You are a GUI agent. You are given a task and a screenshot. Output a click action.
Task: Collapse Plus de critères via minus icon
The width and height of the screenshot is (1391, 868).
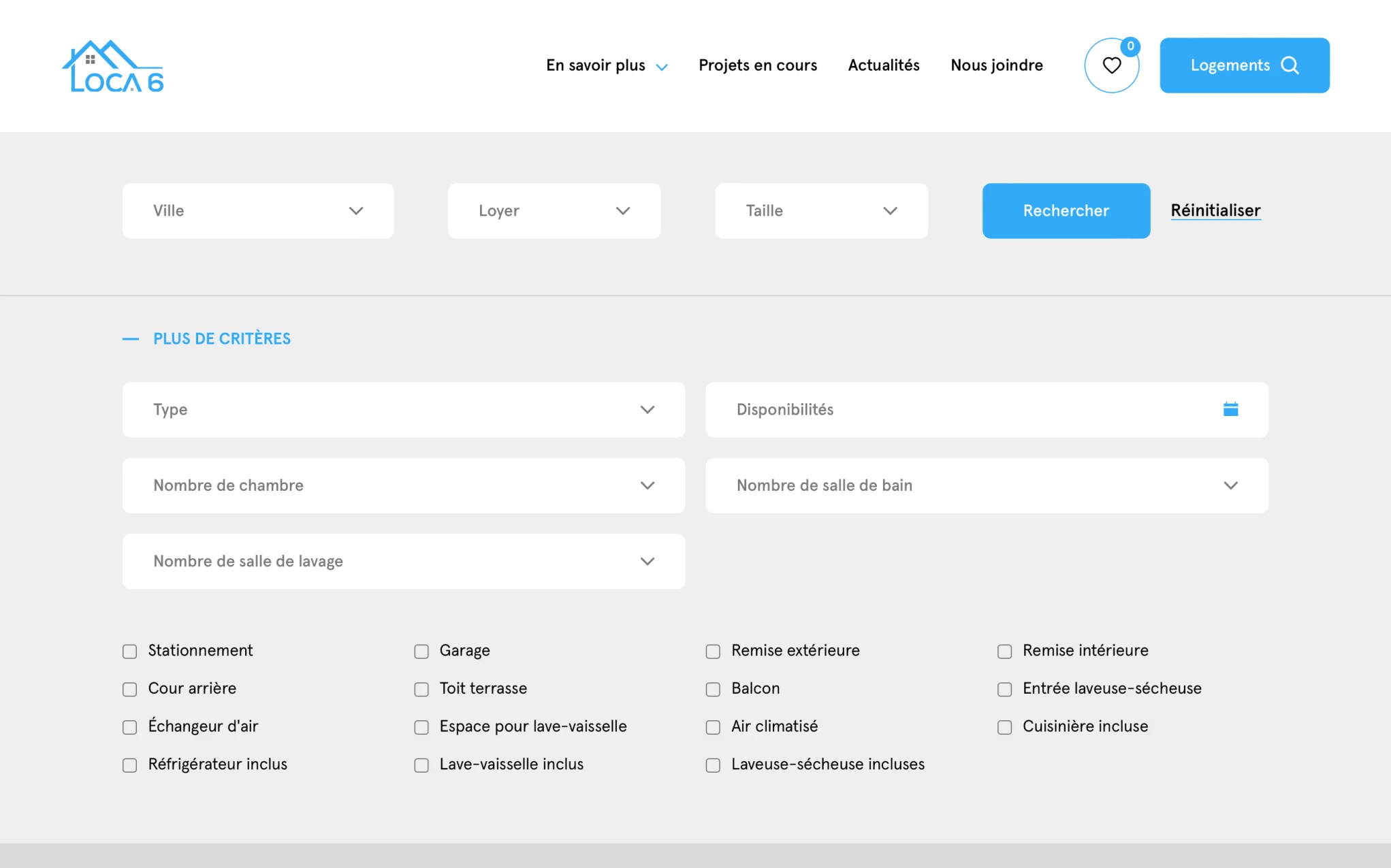[x=131, y=338]
